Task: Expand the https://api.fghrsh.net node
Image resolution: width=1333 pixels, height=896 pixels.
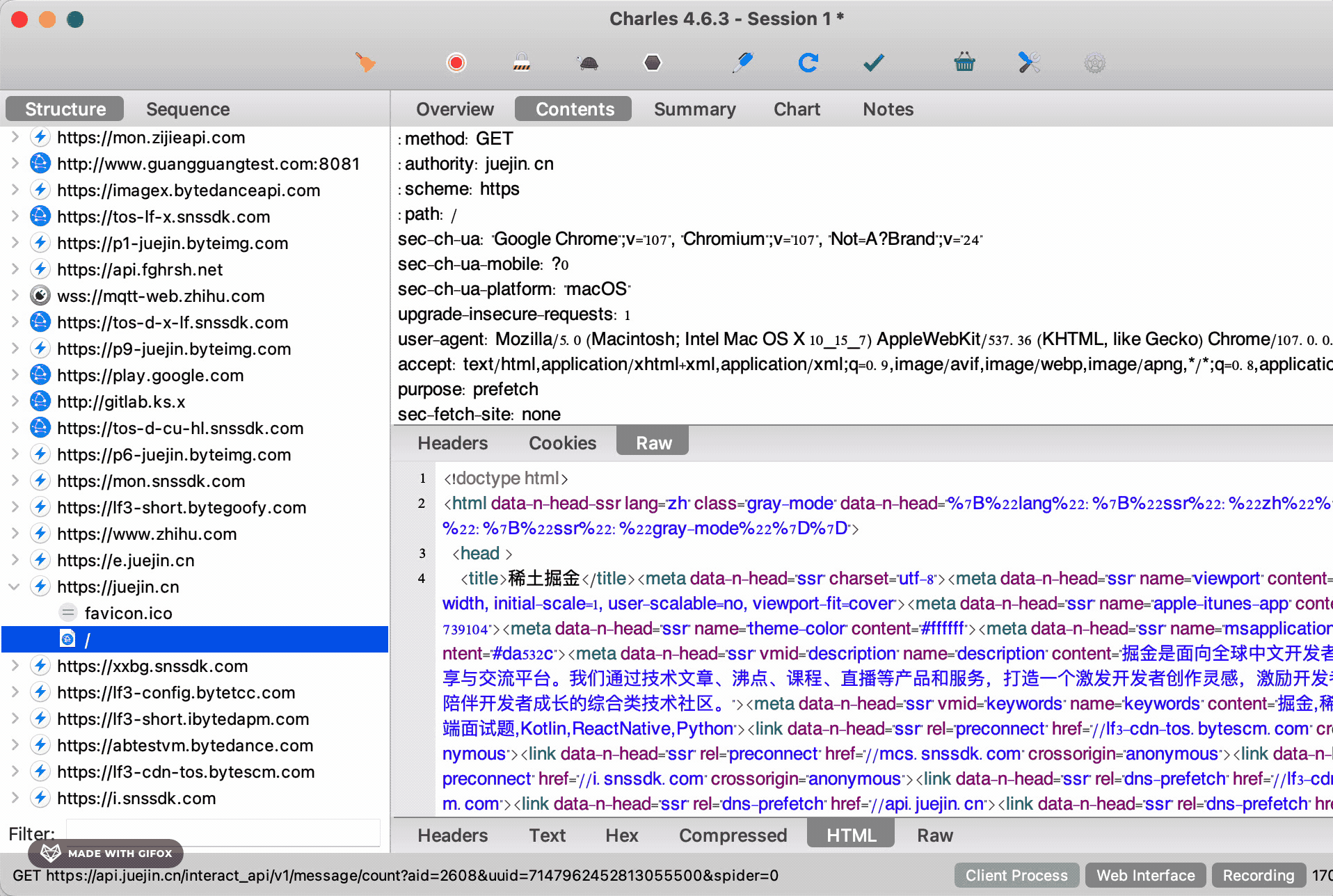Action: point(14,269)
